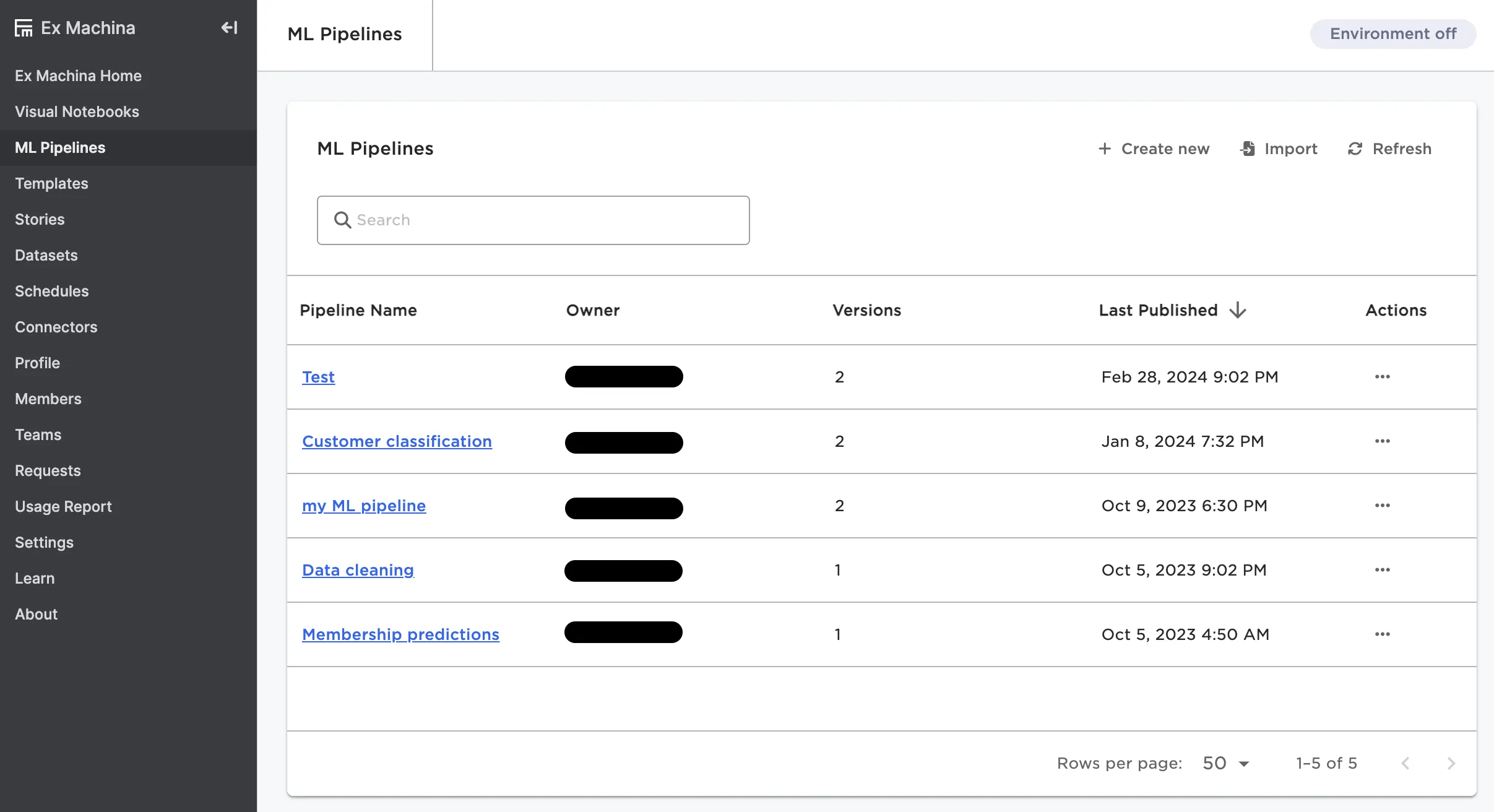1494x812 pixels.
Task: Toggle the Environment off switch
Action: (x=1393, y=33)
